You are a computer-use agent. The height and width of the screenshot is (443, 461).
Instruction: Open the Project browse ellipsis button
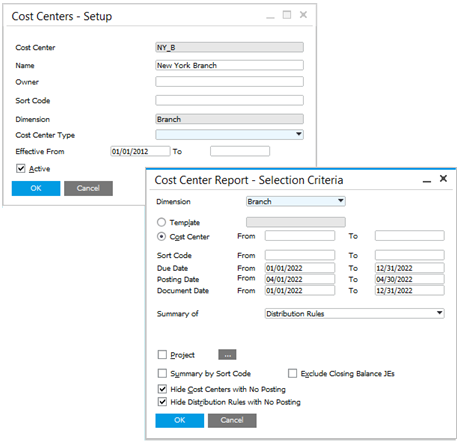tap(227, 355)
